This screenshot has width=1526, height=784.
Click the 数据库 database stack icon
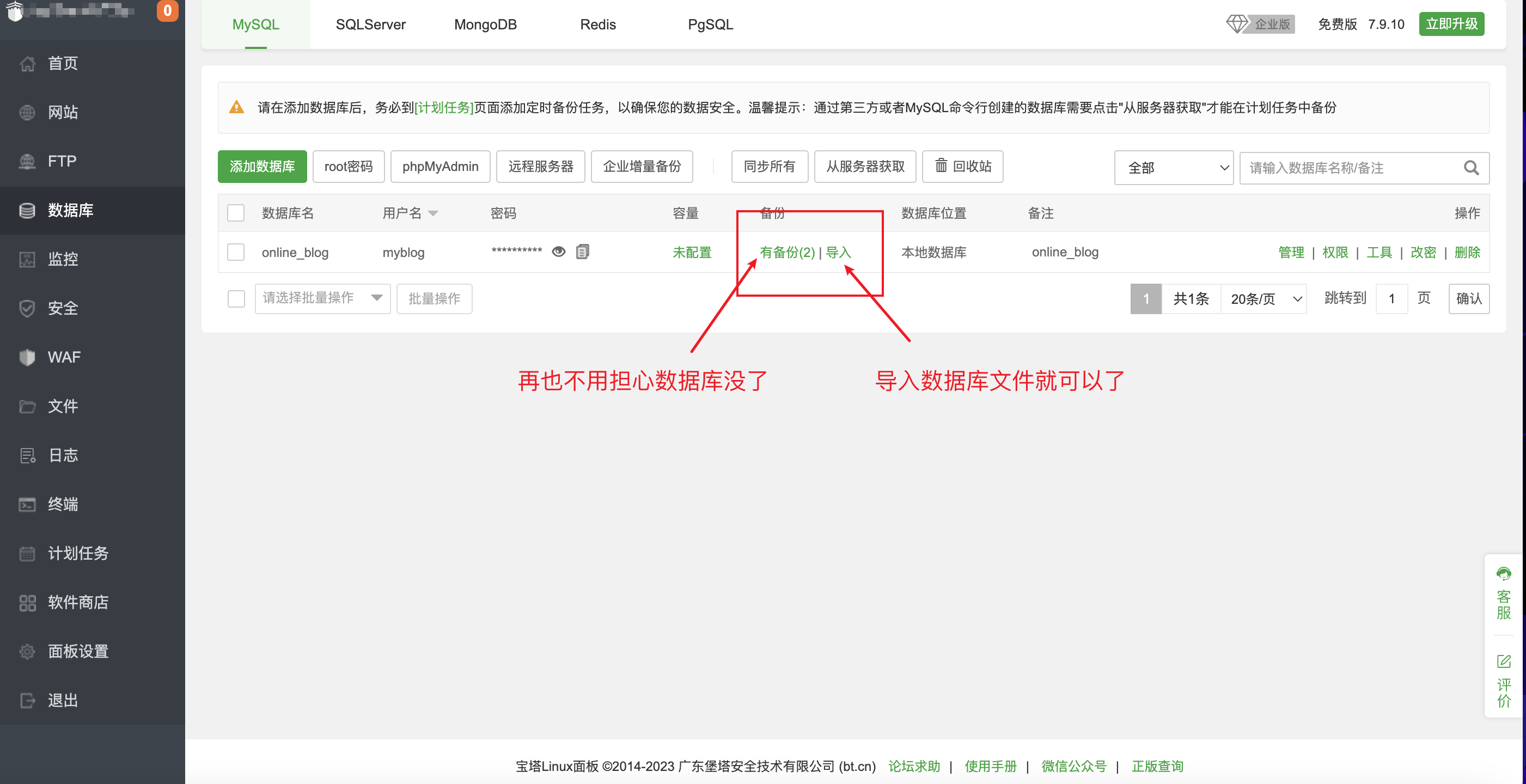(x=27, y=210)
